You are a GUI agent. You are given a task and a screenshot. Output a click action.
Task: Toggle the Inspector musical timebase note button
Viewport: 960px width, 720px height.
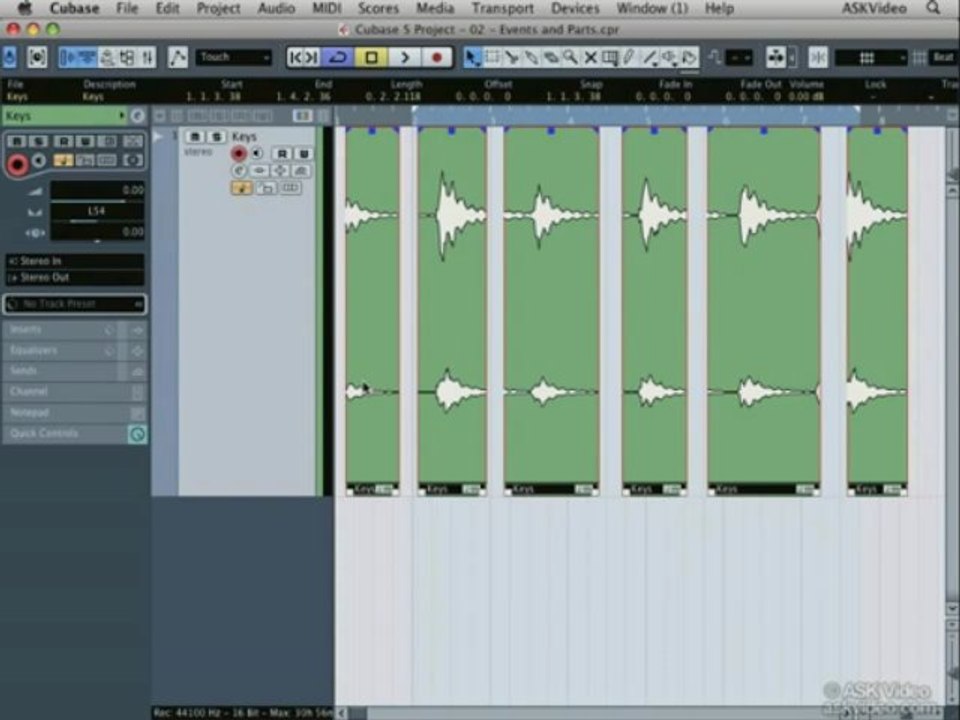click(x=63, y=160)
